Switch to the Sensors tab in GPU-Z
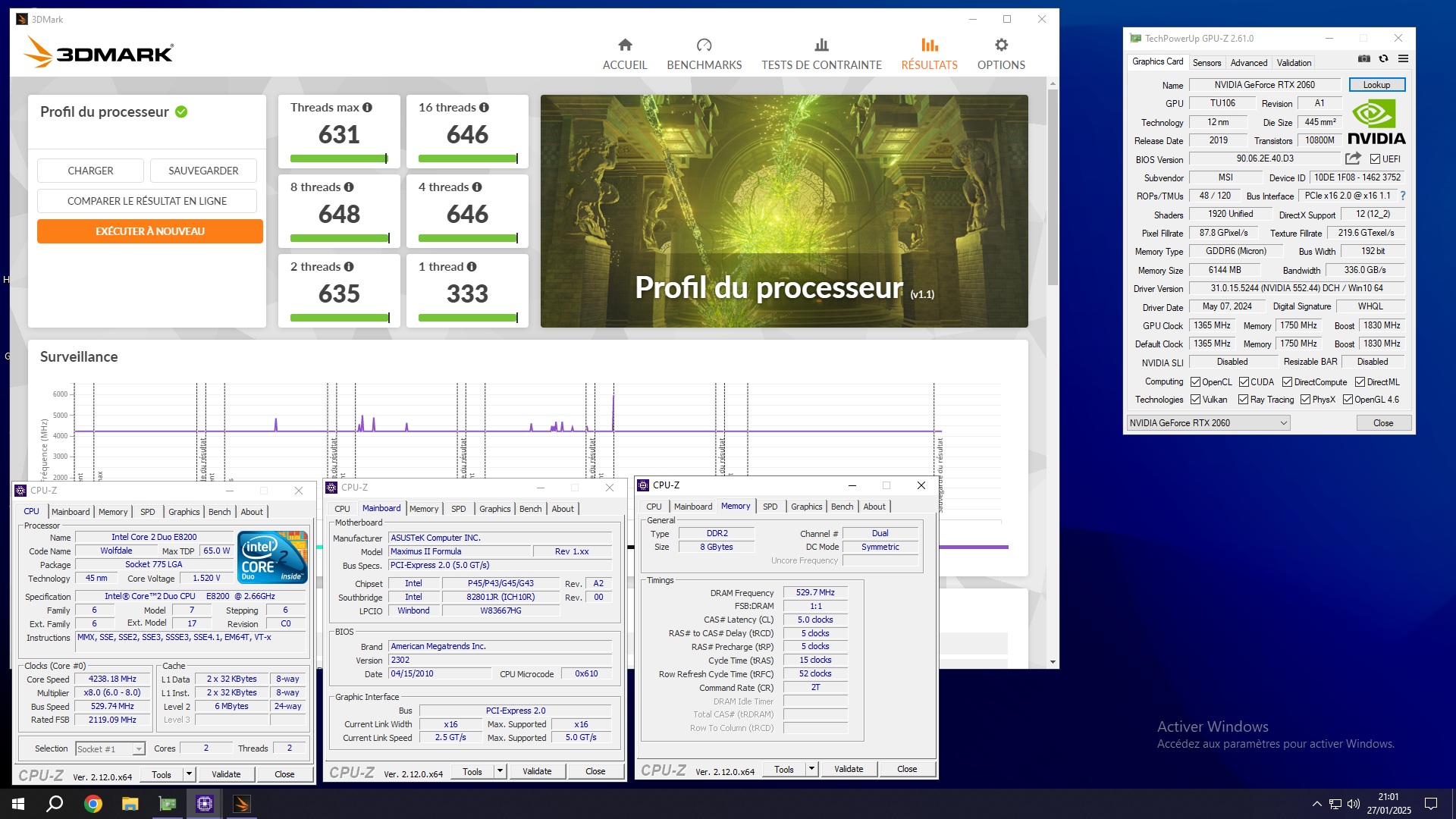The image size is (1456, 819). pos(1207,63)
